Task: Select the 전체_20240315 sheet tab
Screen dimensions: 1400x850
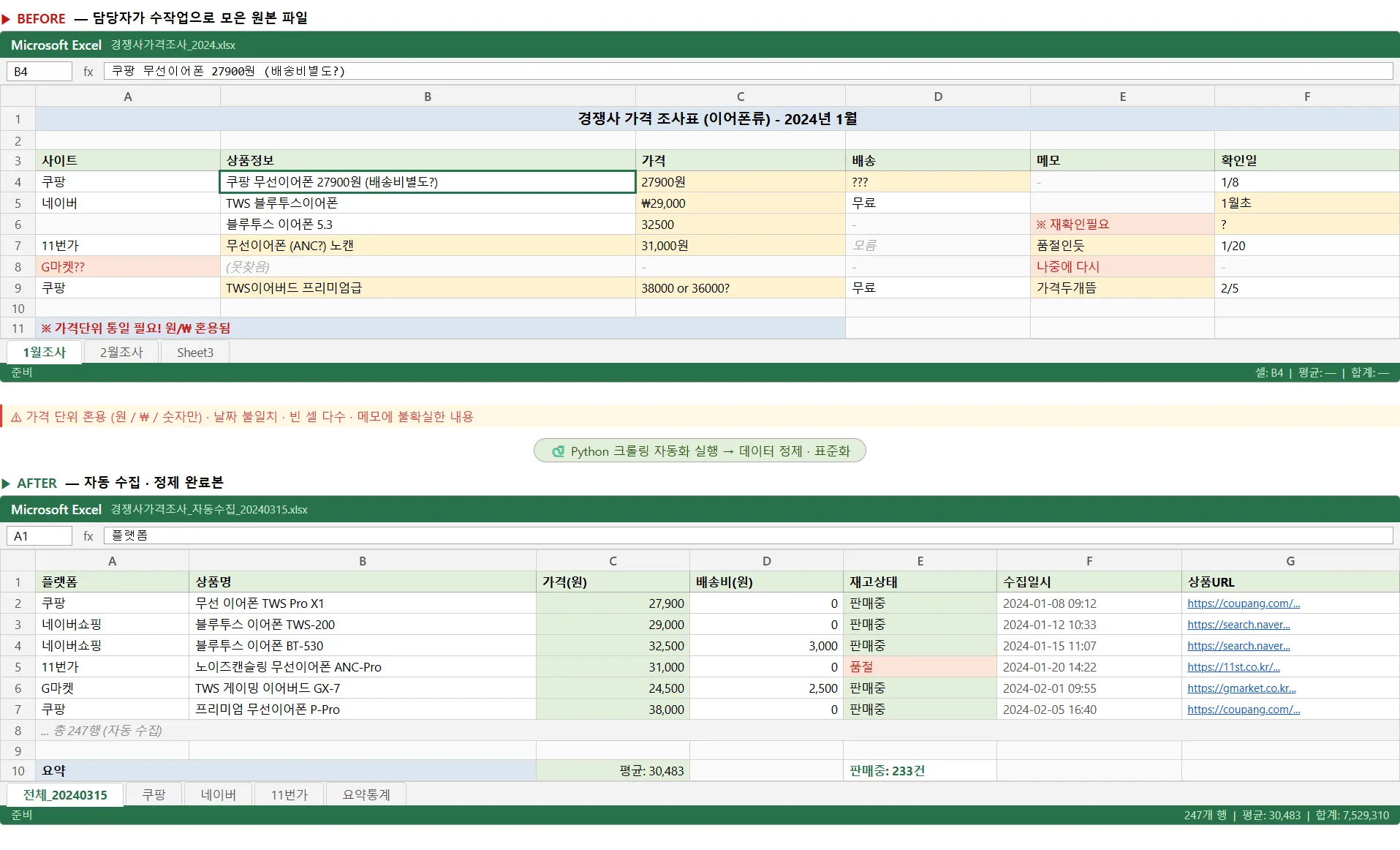Action: pyautogui.click(x=65, y=794)
